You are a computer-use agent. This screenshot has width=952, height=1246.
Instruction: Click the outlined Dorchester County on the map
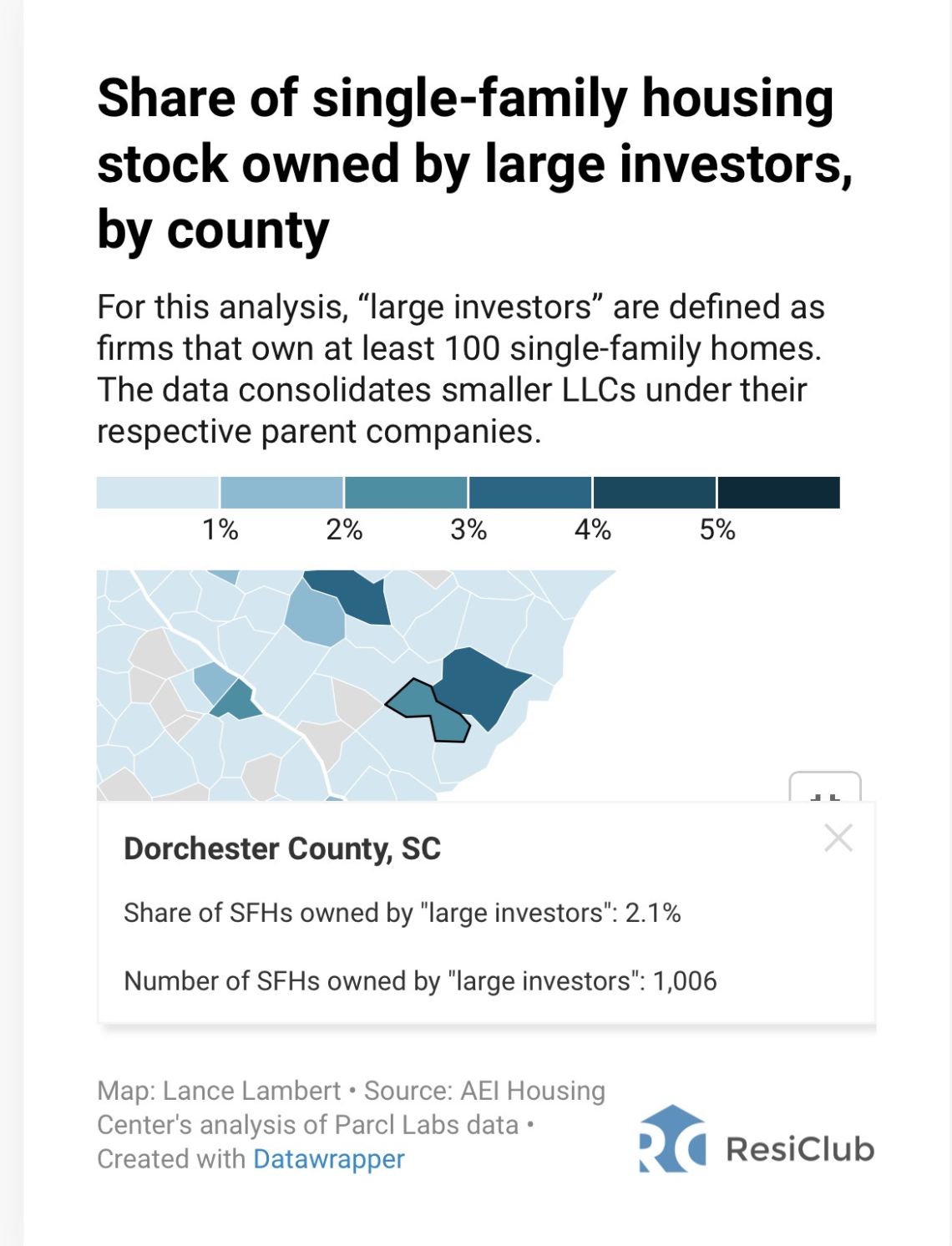(426, 710)
